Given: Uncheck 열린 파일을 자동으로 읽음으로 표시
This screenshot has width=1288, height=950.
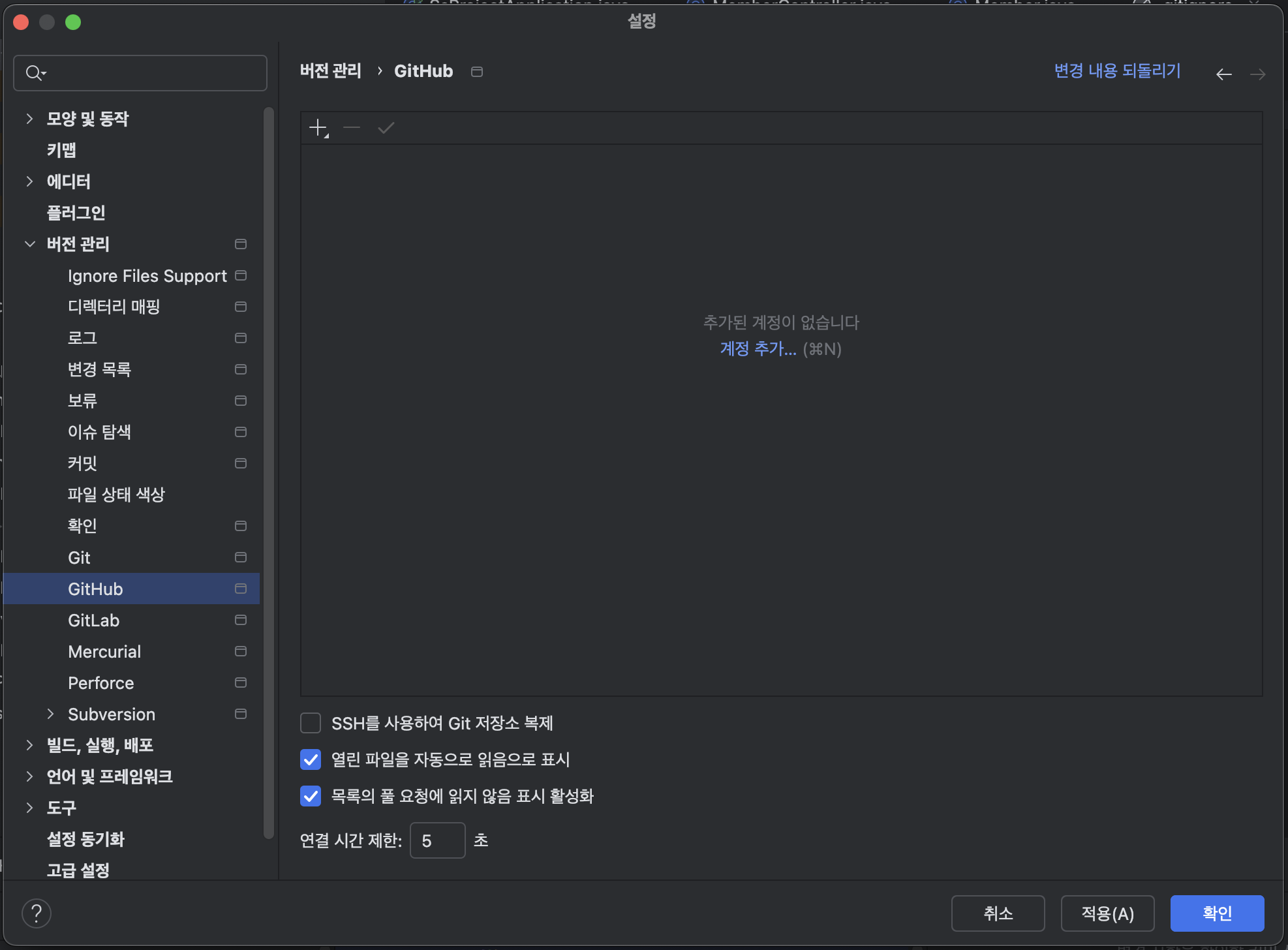Looking at the screenshot, I should 311,759.
